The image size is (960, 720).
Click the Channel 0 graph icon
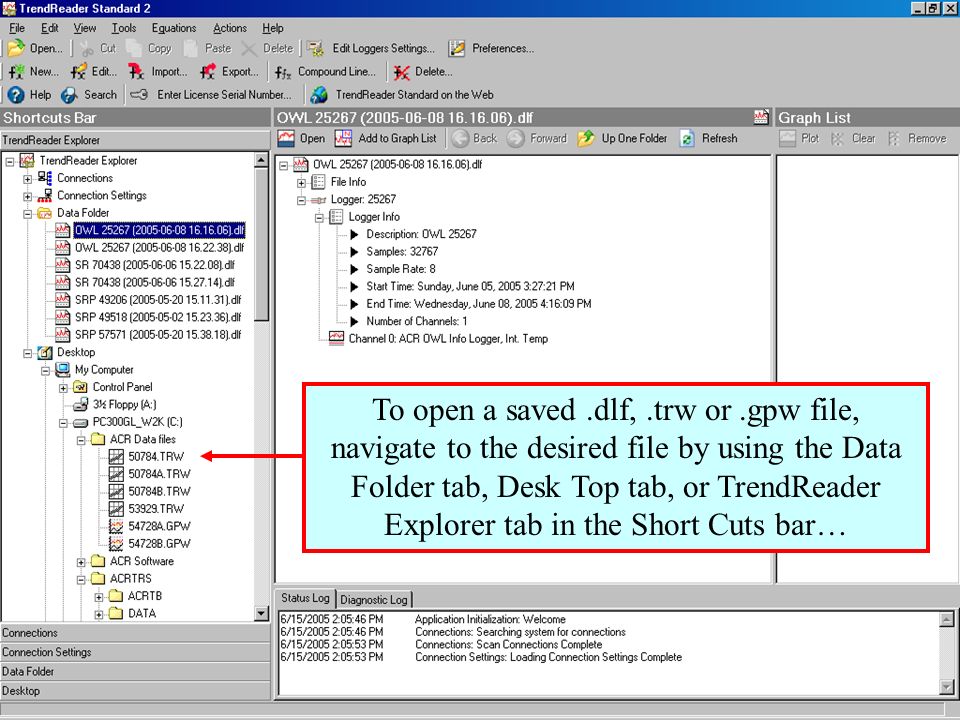(336, 339)
